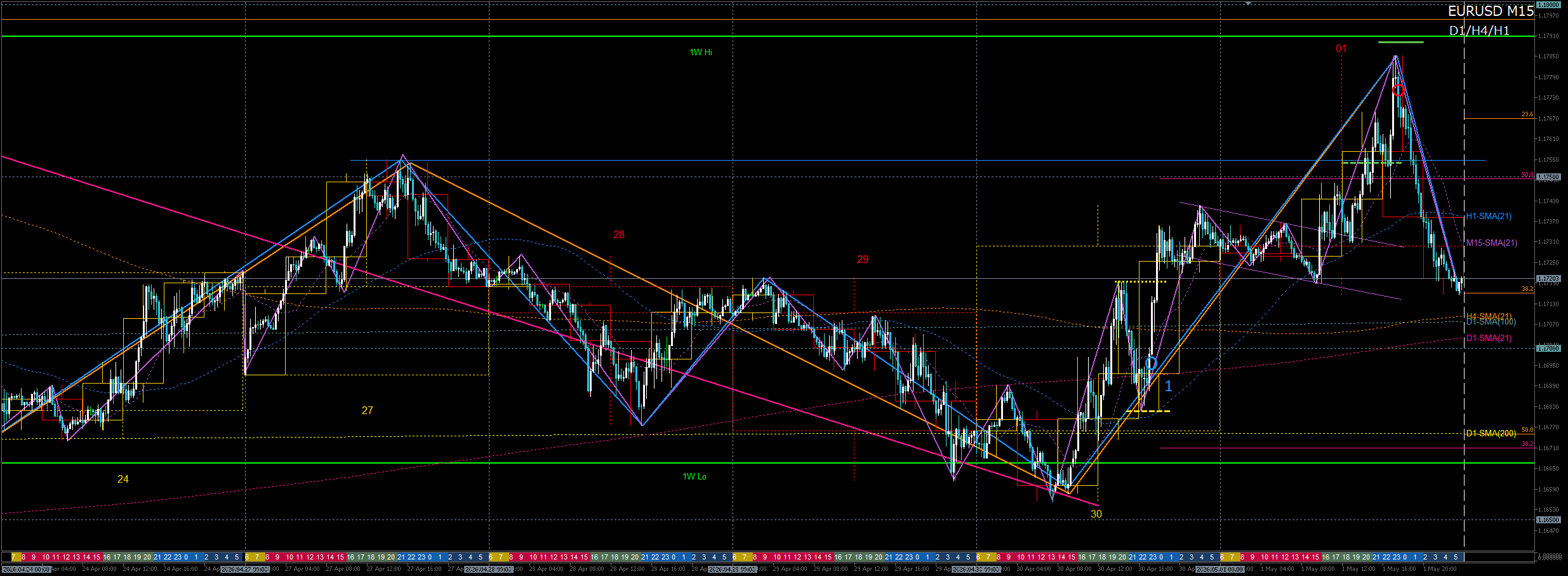This screenshot has height=576, width=1568.
Task: Select the red day label 01
Action: pyautogui.click(x=1341, y=49)
